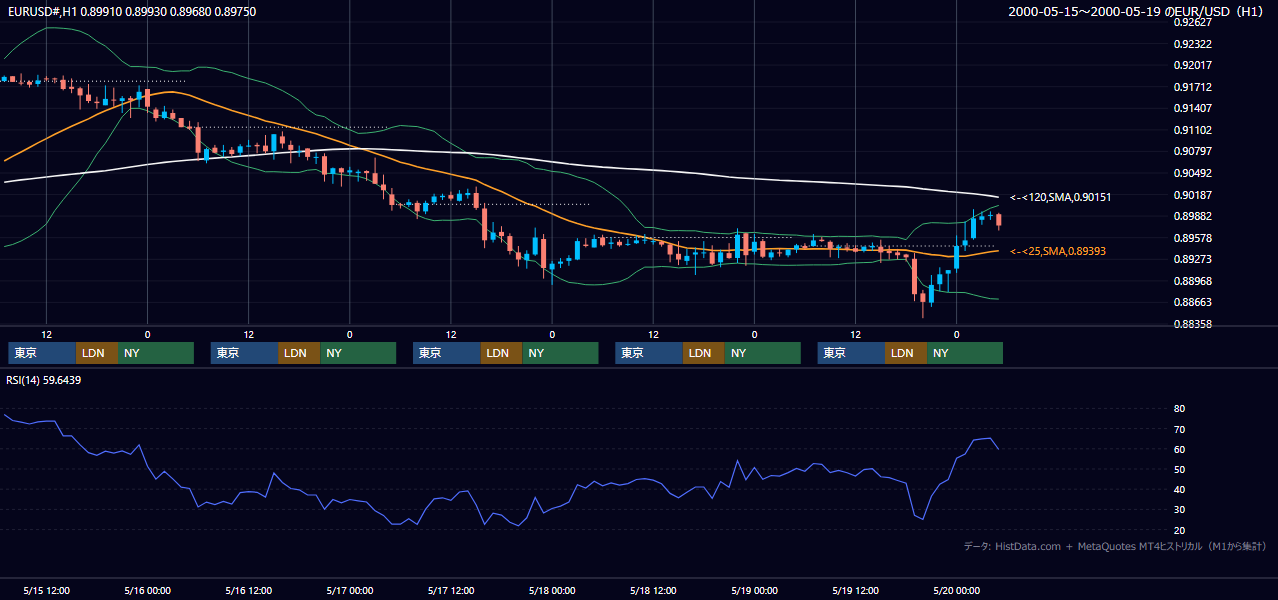Screen dimensions: 1278x600
Task: Click the RSI scale level 20
Action: pyautogui.click(x=1179, y=530)
